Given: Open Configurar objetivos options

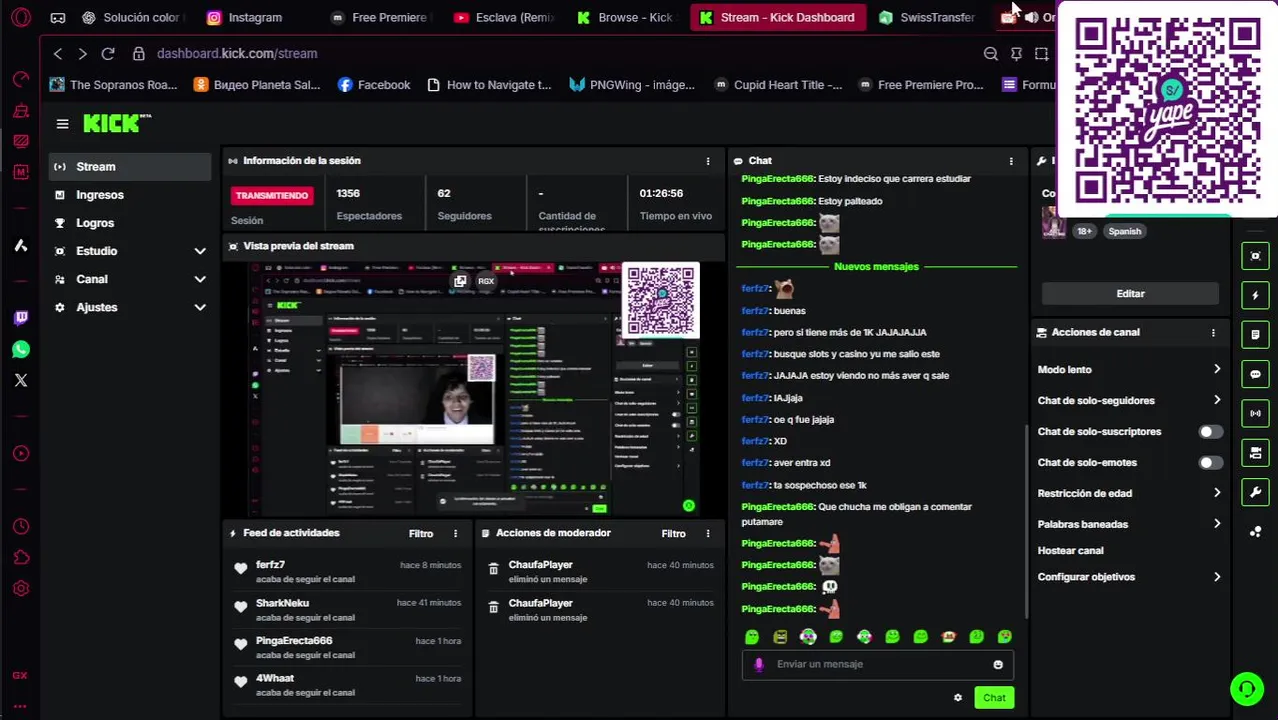Looking at the screenshot, I should coord(1129,577).
